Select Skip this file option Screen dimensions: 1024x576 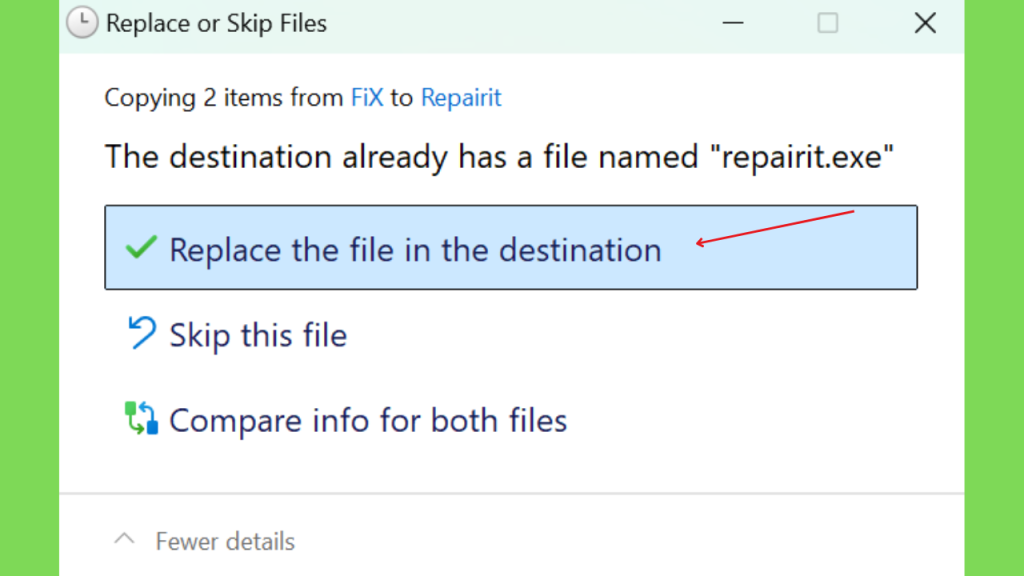click(x=511, y=334)
